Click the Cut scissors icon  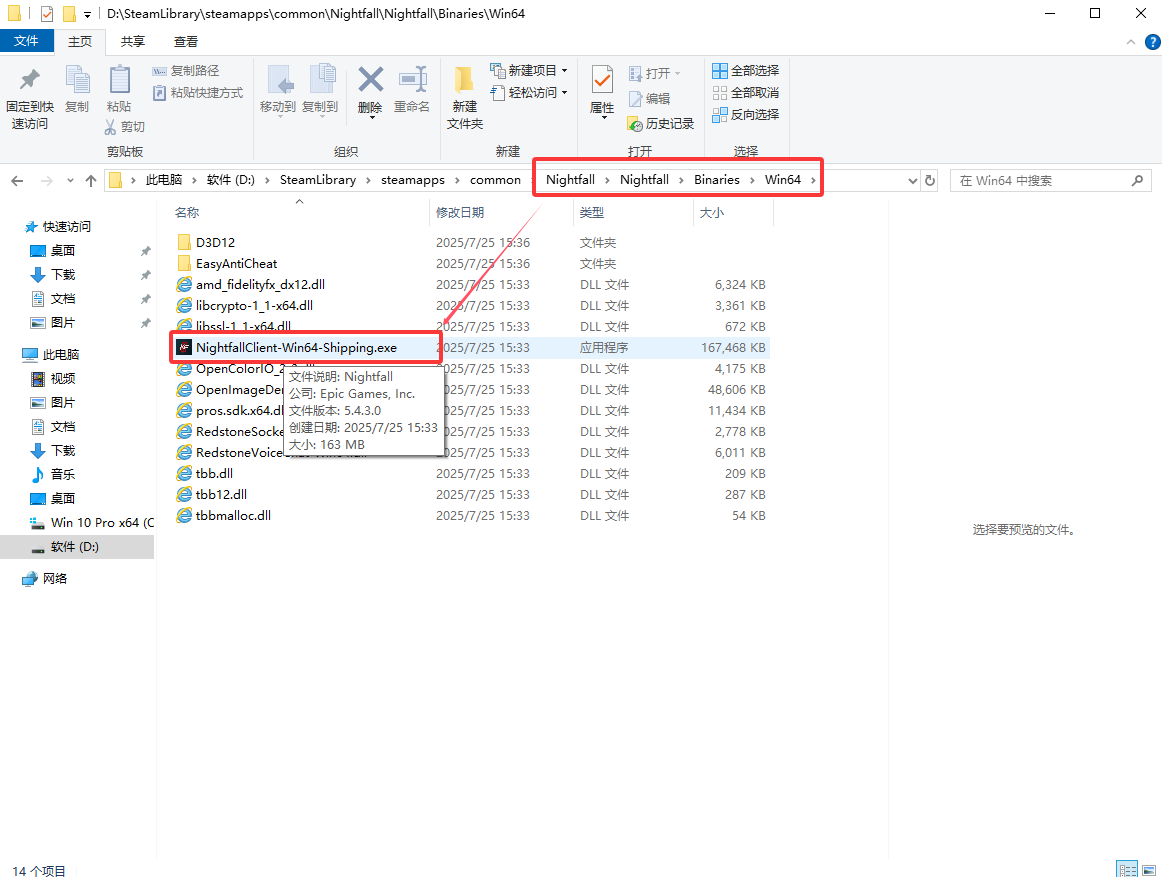(x=110, y=127)
